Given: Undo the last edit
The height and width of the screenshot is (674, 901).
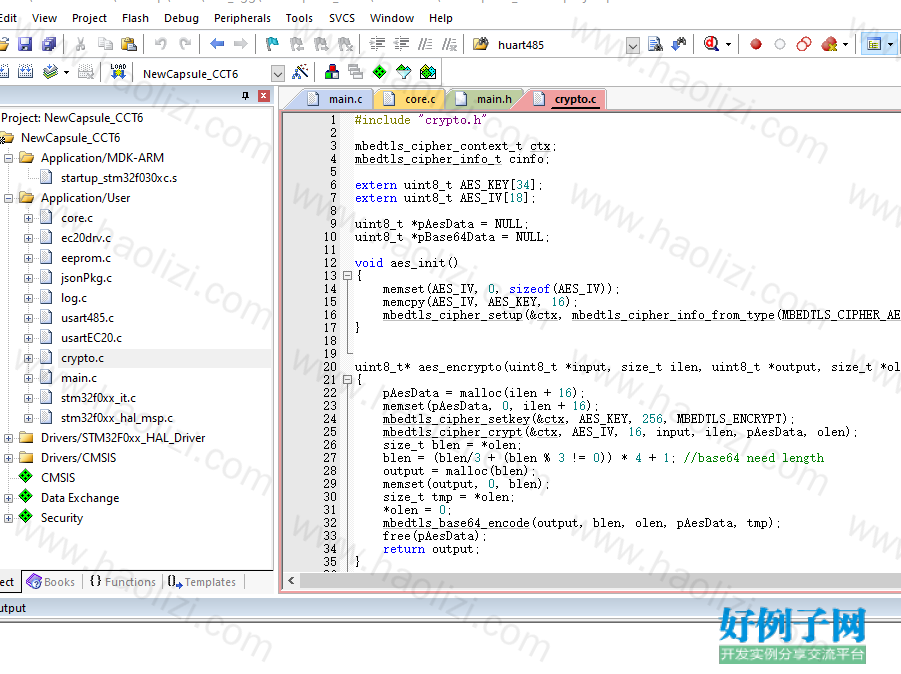Looking at the screenshot, I should click(x=161, y=44).
